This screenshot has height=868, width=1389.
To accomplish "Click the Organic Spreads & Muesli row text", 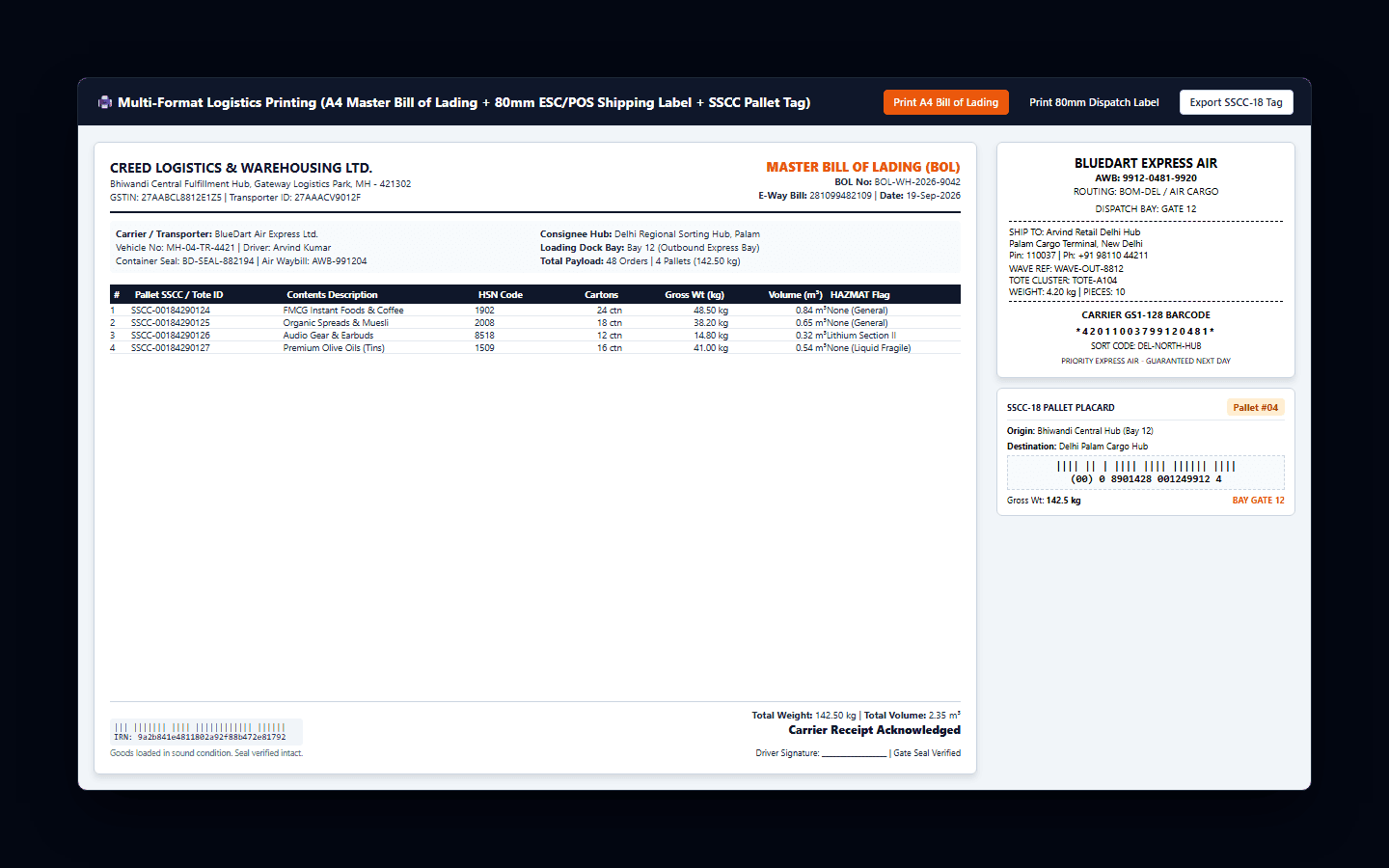I will point(336,323).
